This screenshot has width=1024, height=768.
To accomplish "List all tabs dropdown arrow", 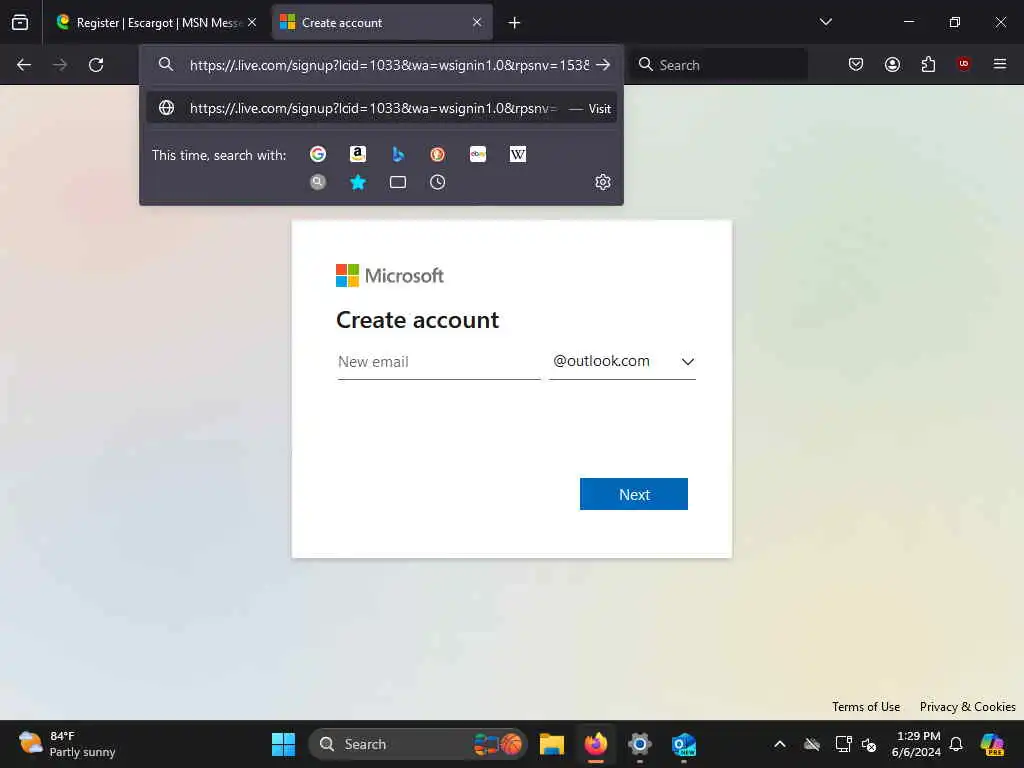I will tap(825, 22).
